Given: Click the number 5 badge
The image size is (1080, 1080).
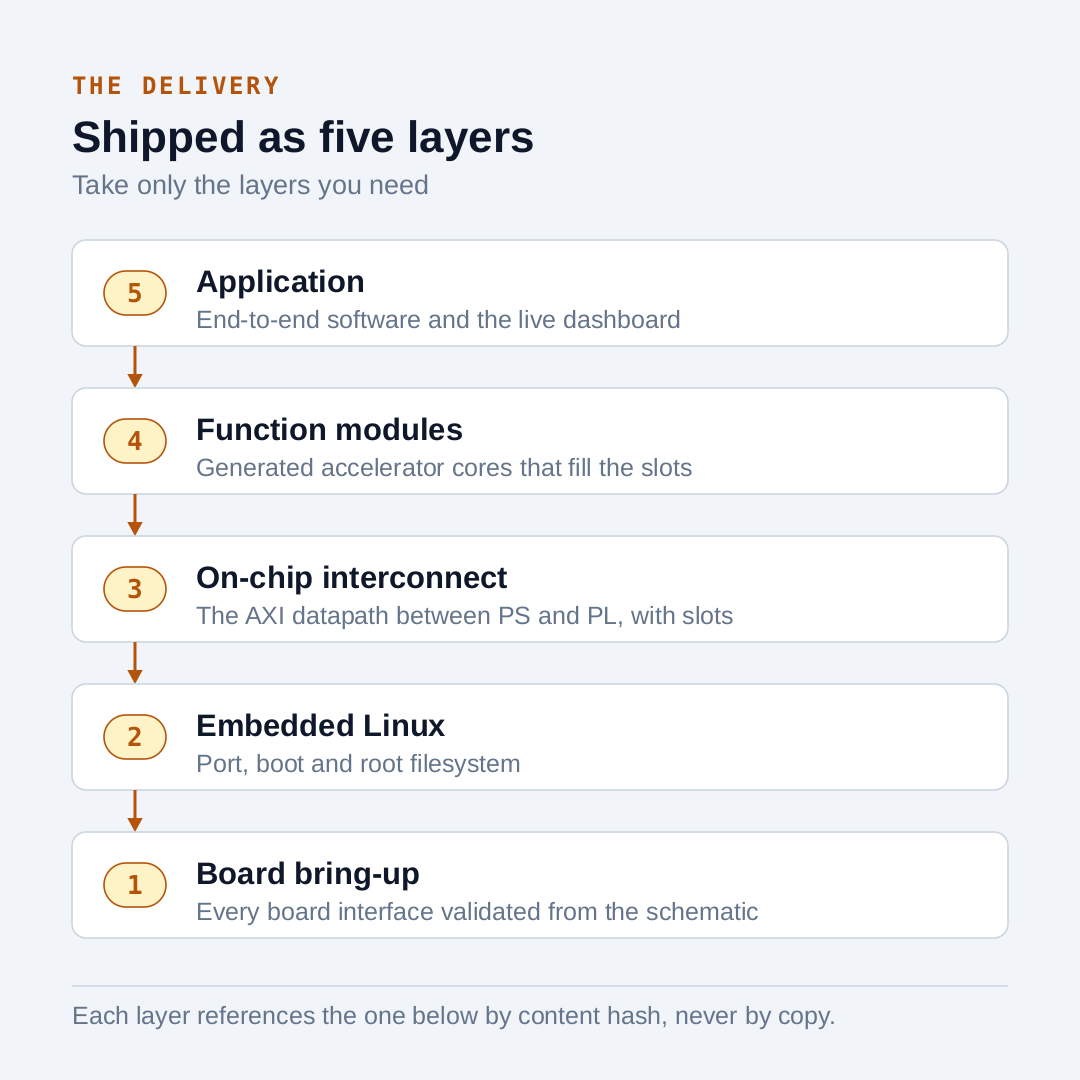Looking at the screenshot, I should (x=135, y=293).
